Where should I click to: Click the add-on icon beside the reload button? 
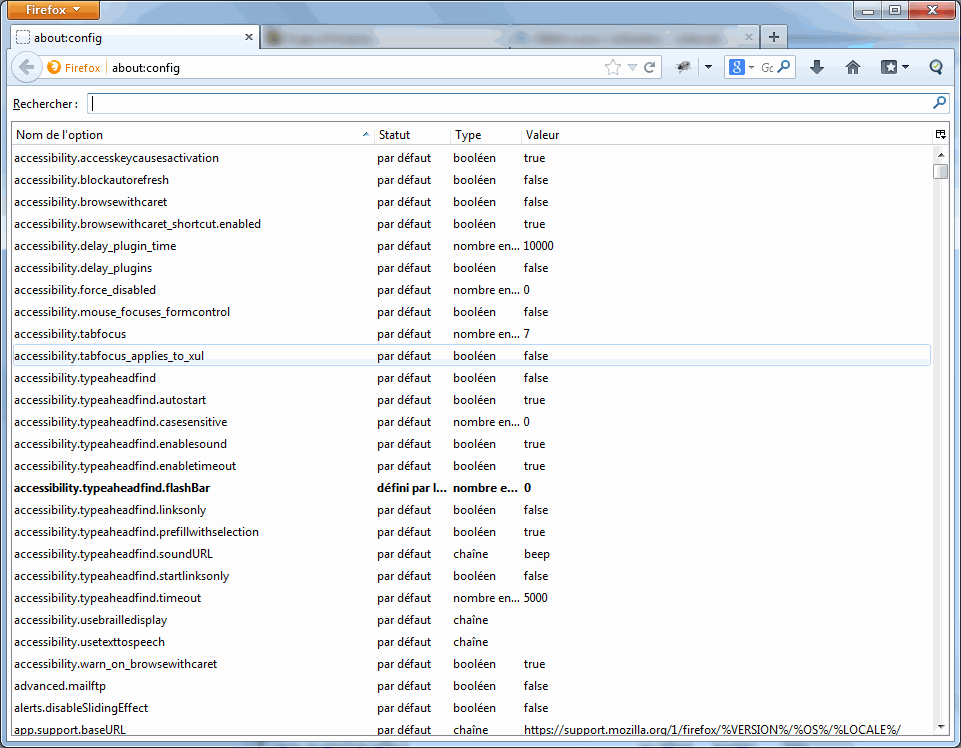683,67
